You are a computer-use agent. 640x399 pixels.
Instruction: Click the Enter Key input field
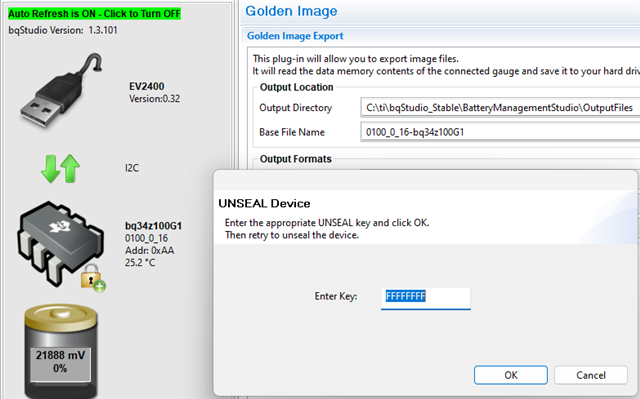[426, 298]
